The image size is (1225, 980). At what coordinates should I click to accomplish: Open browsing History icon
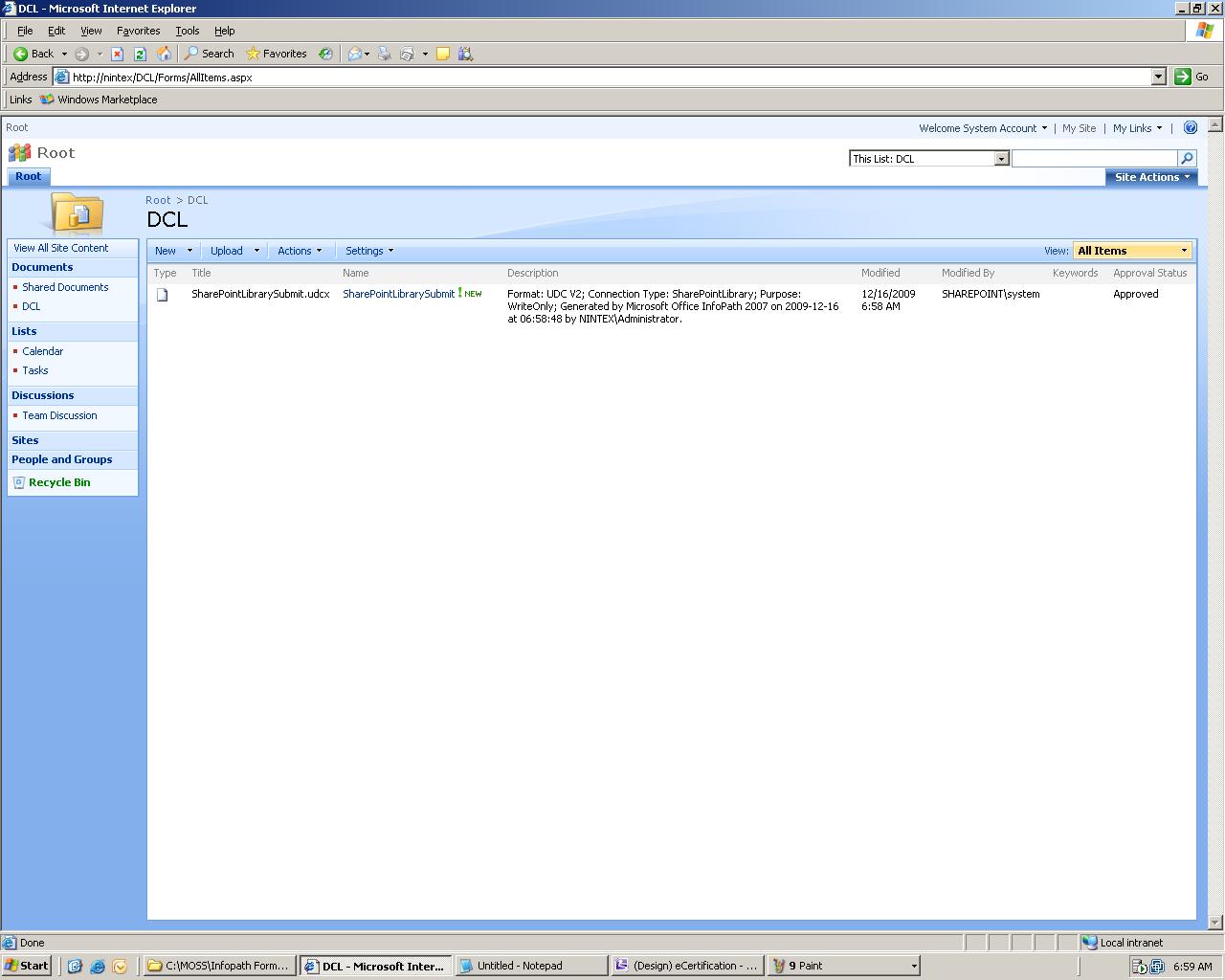click(325, 54)
